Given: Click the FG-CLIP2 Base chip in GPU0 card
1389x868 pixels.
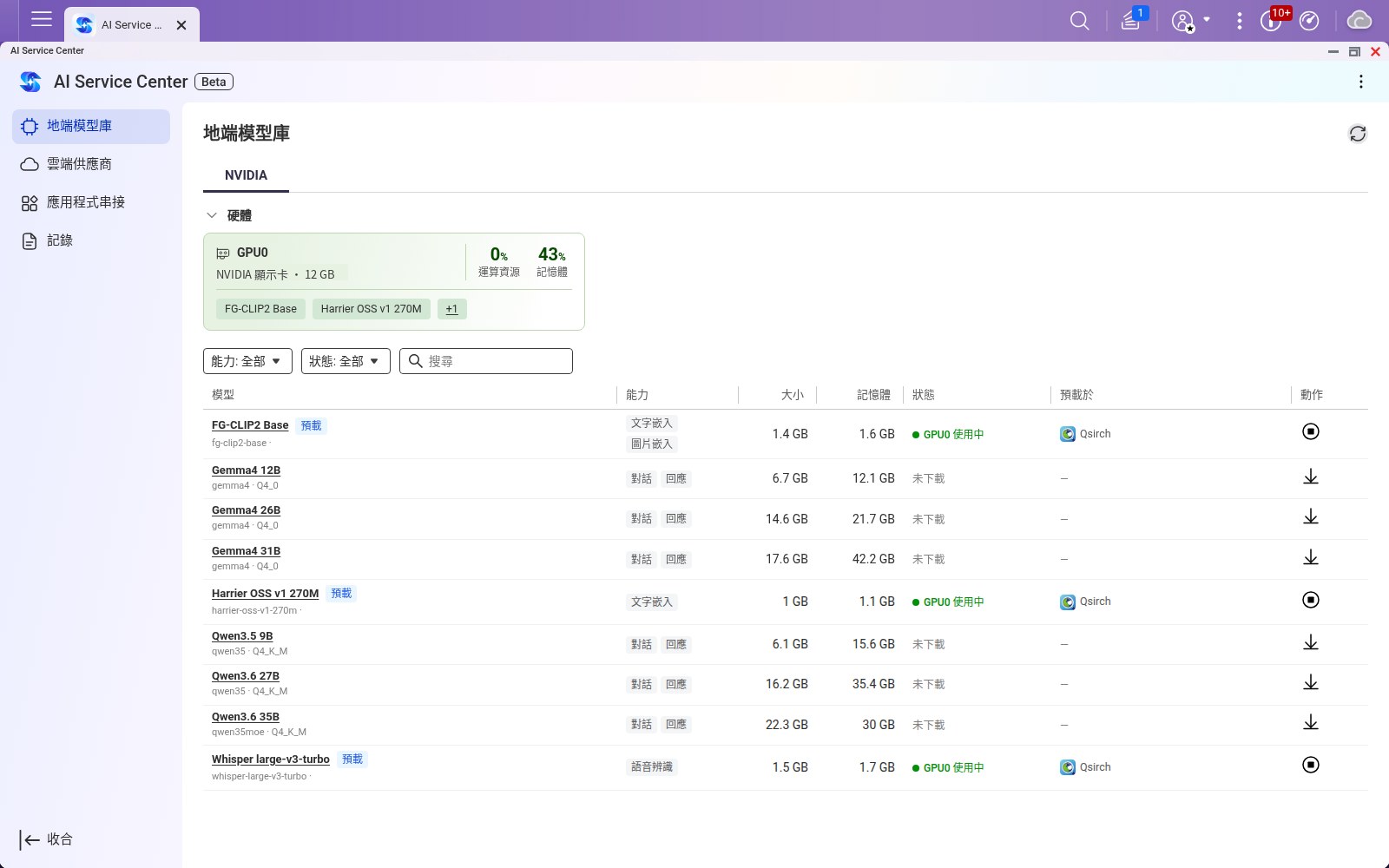Looking at the screenshot, I should click(260, 309).
